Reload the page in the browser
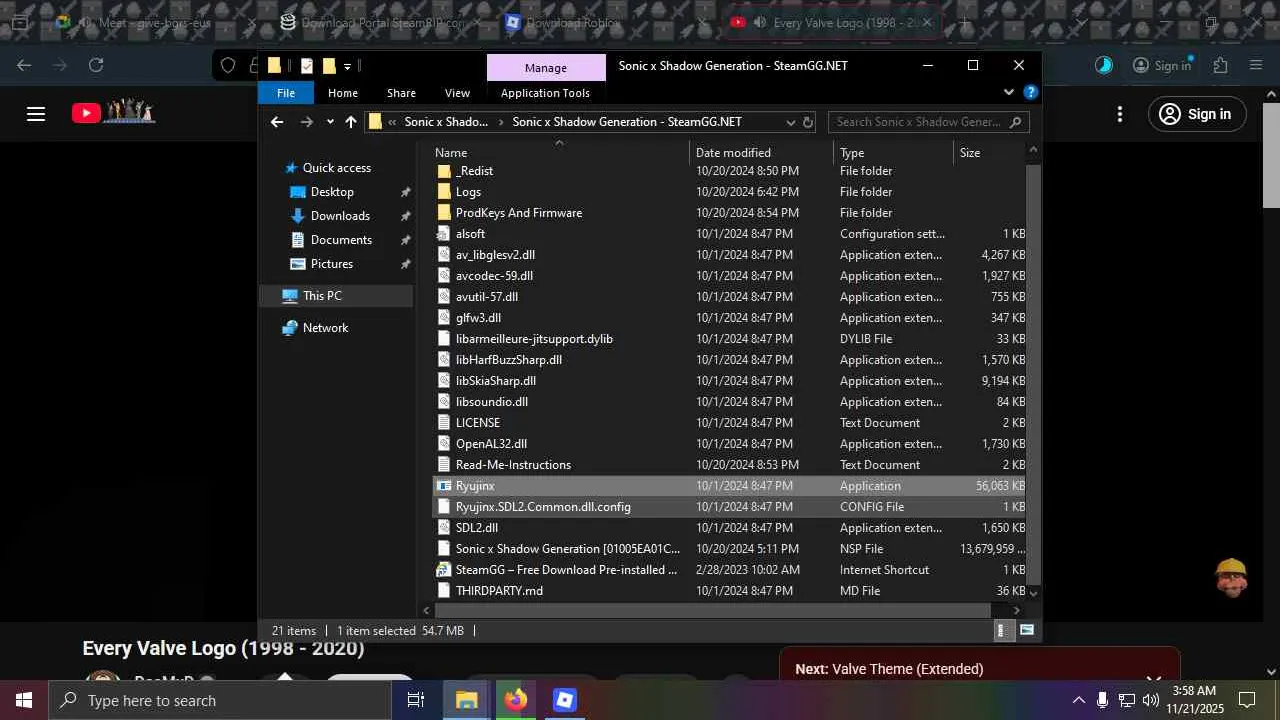Viewport: 1280px width, 720px height. (96, 65)
